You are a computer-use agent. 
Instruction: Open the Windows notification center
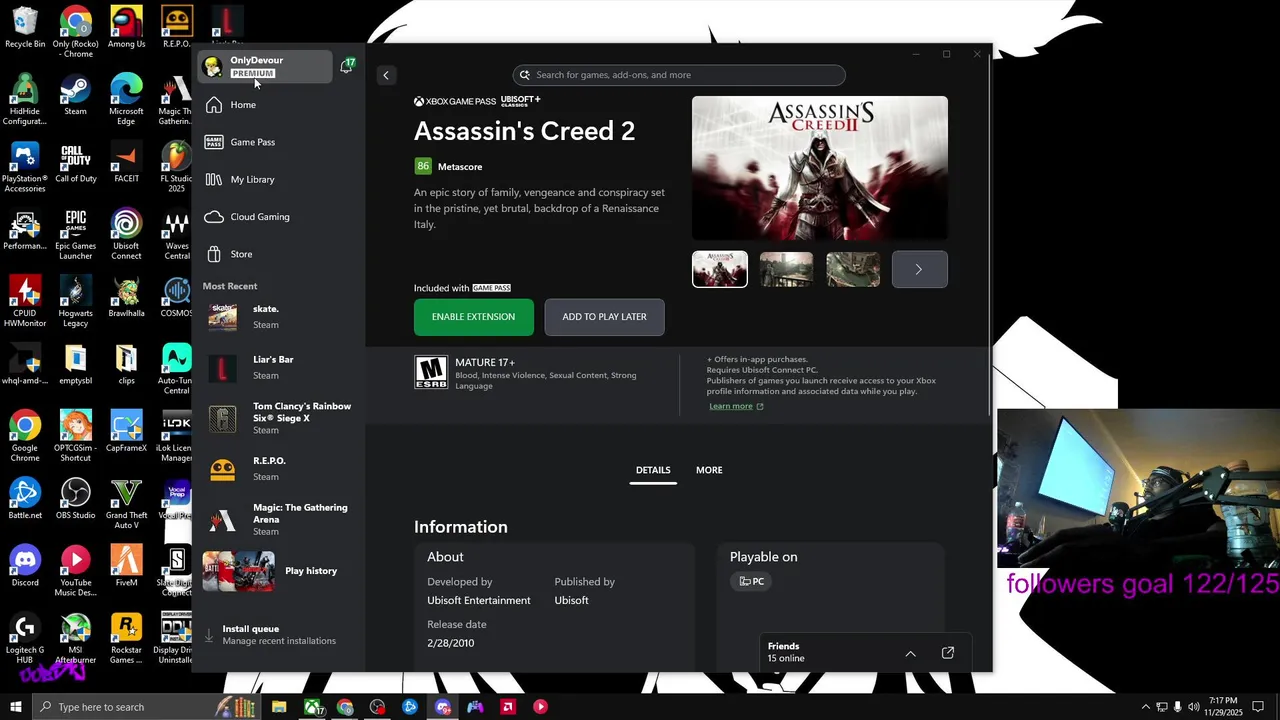click(x=1258, y=707)
